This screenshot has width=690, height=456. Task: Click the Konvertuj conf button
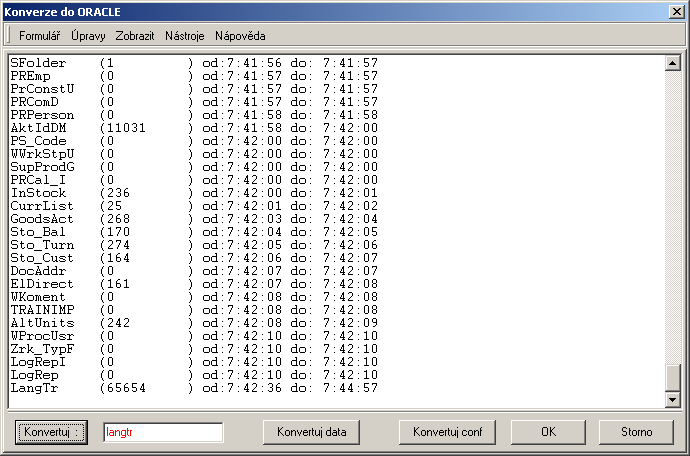tap(448, 432)
